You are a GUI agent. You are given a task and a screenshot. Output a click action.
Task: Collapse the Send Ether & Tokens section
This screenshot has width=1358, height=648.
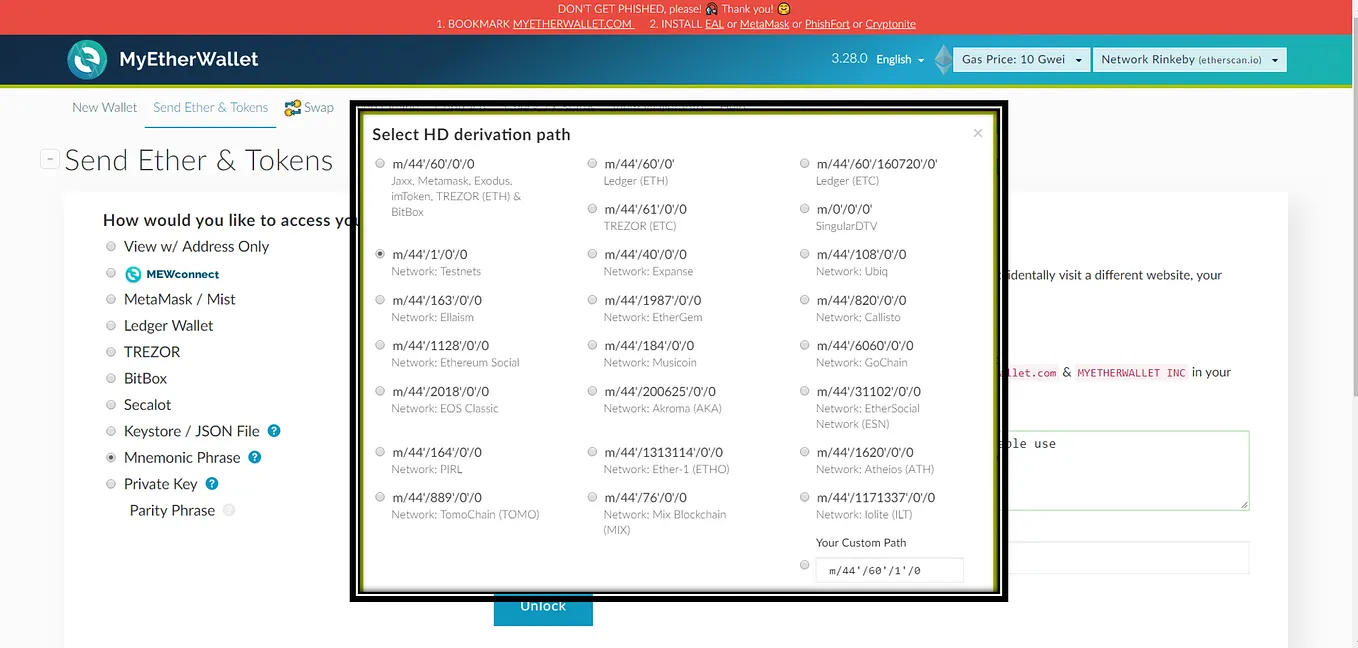click(49, 159)
